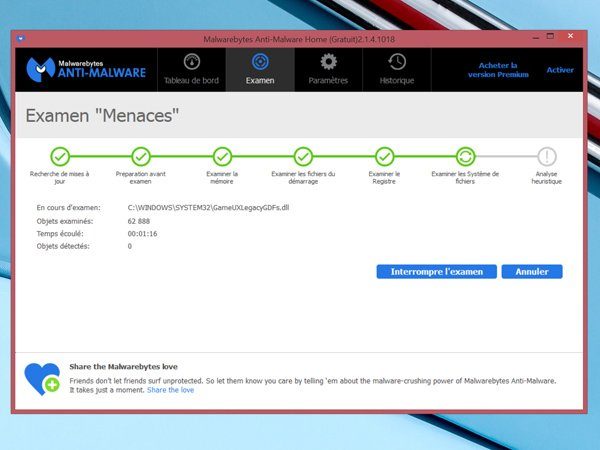Click the Analyse heuristique step label
This screenshot has height=450, width=600.
point(546,178)
